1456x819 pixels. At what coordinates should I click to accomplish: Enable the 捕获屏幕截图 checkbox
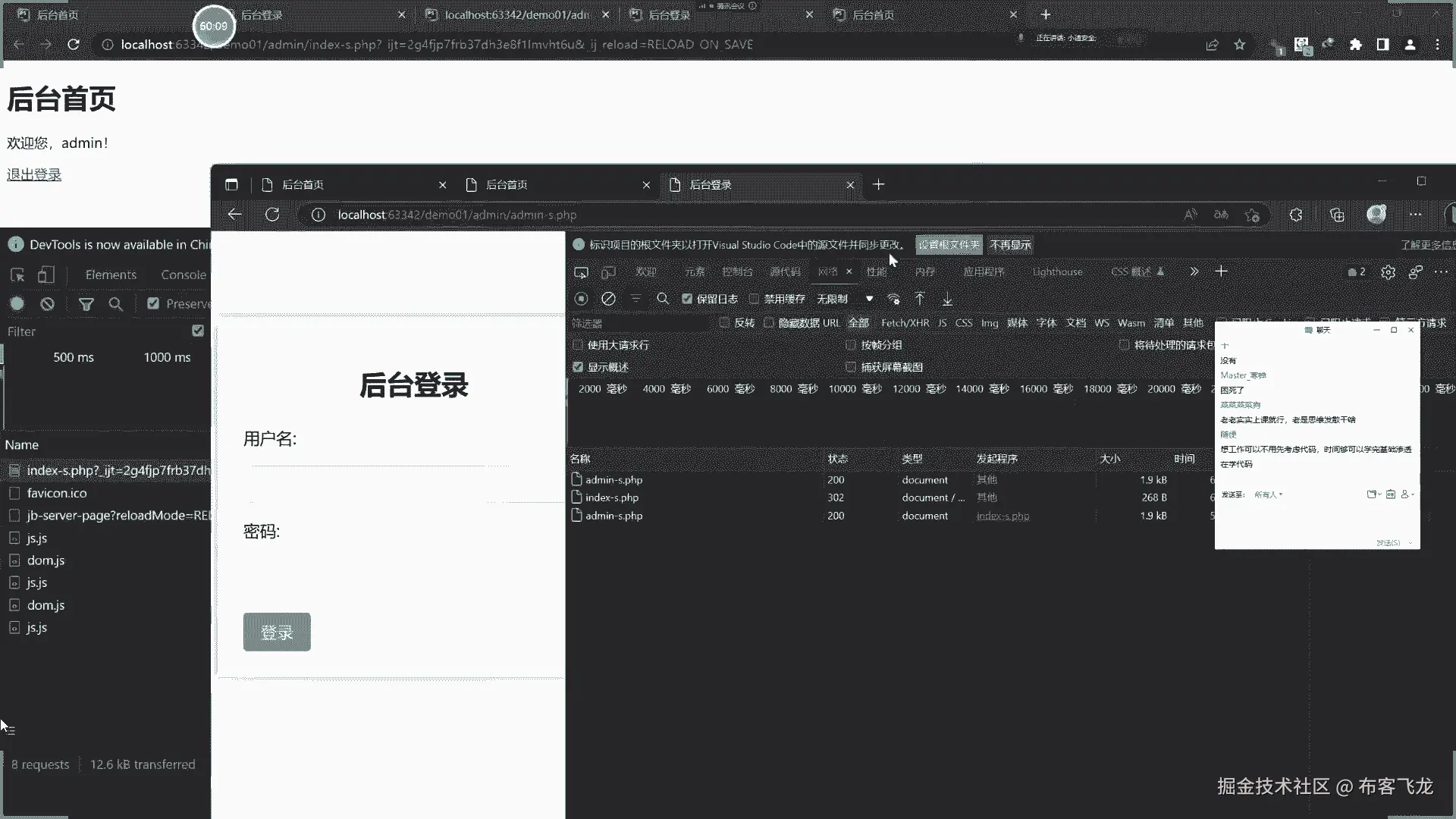[851, 367]
